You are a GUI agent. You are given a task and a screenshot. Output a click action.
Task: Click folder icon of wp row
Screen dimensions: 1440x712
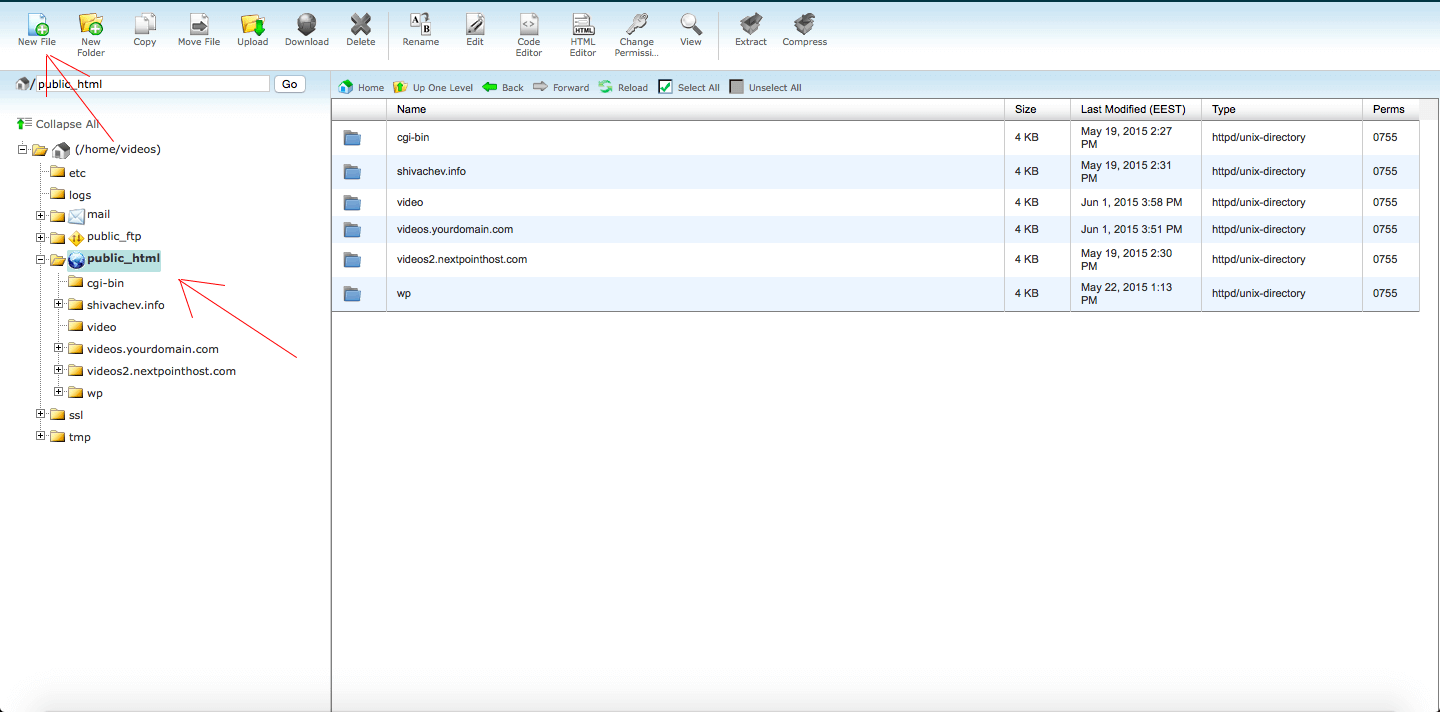tap(352, 294)
